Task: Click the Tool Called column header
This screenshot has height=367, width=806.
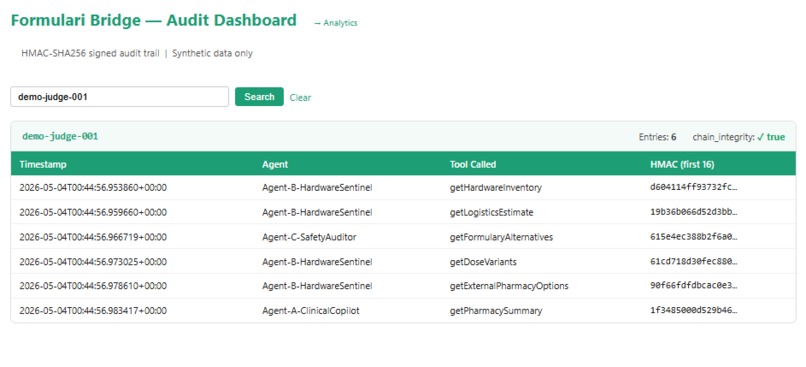Action: (x=473, y=164)
